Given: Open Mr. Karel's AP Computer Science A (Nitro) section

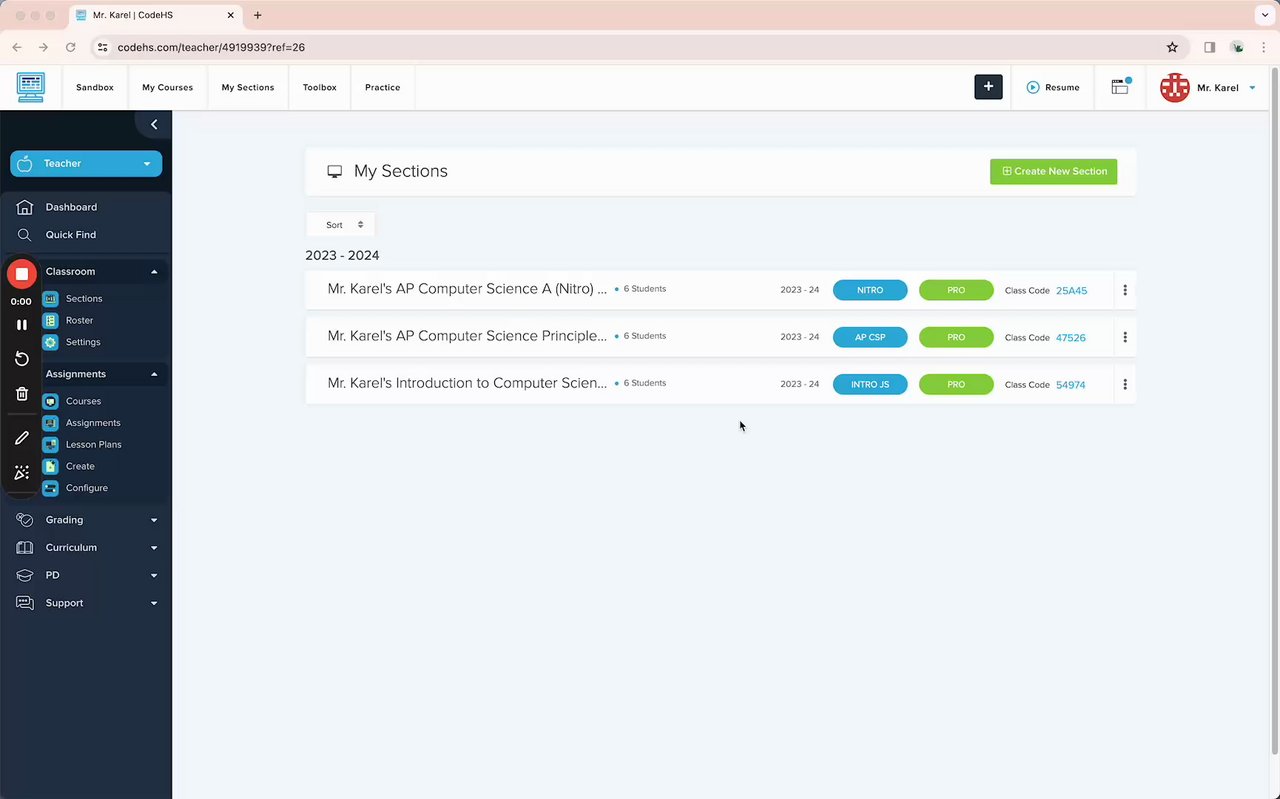Looking at the screenshot, I should [x=467, y=289].
